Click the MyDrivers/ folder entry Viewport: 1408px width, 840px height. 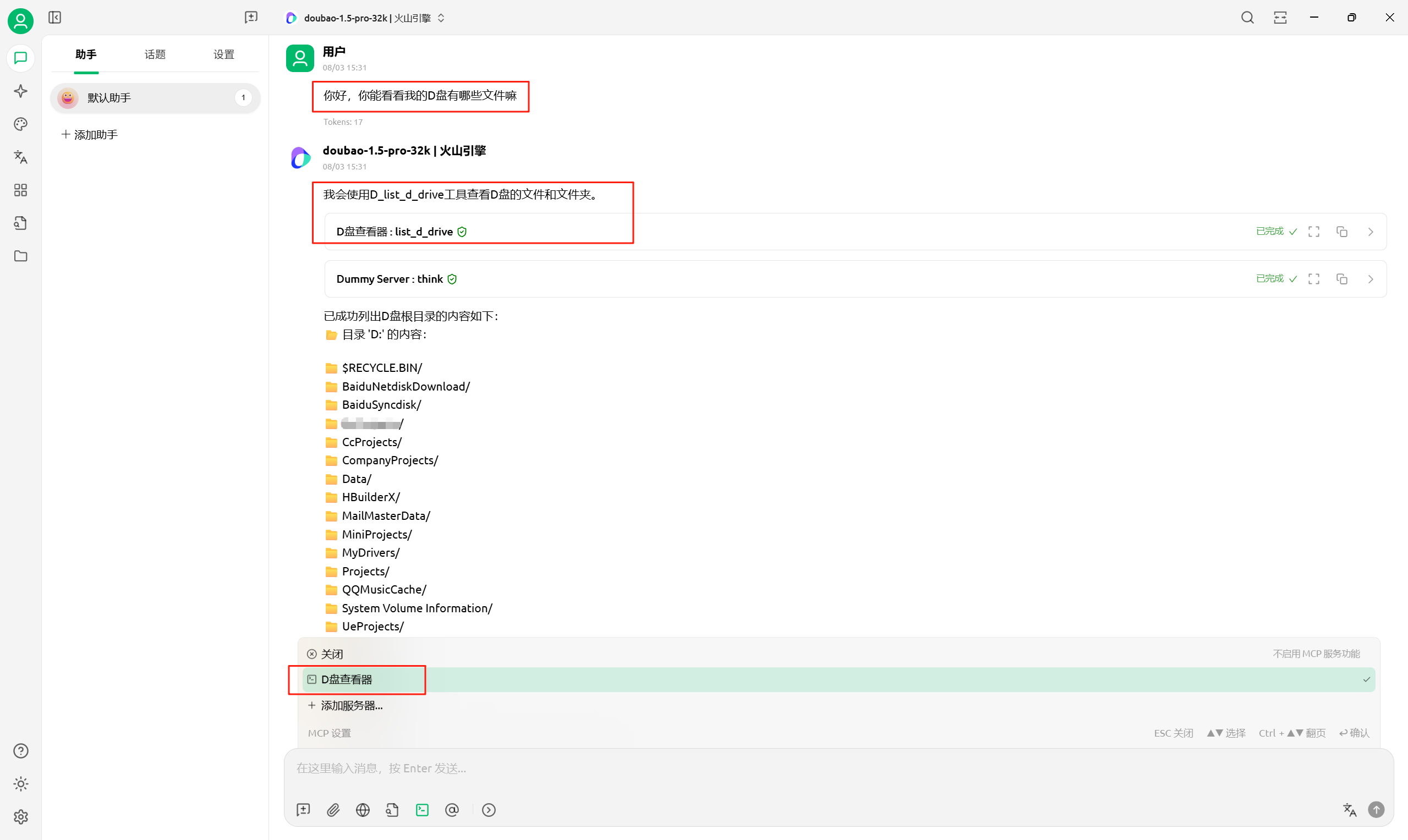pos(370,552)
